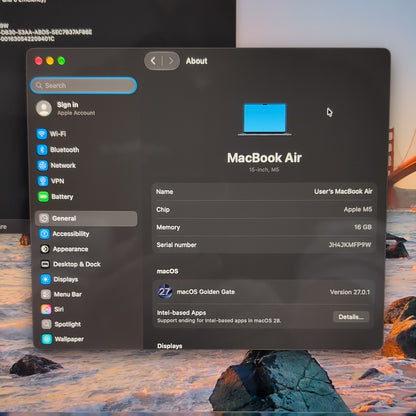This screenshot has width=416, height=416.
Task: Click the VPN icon in sidebar
Action: pos(43,181)
